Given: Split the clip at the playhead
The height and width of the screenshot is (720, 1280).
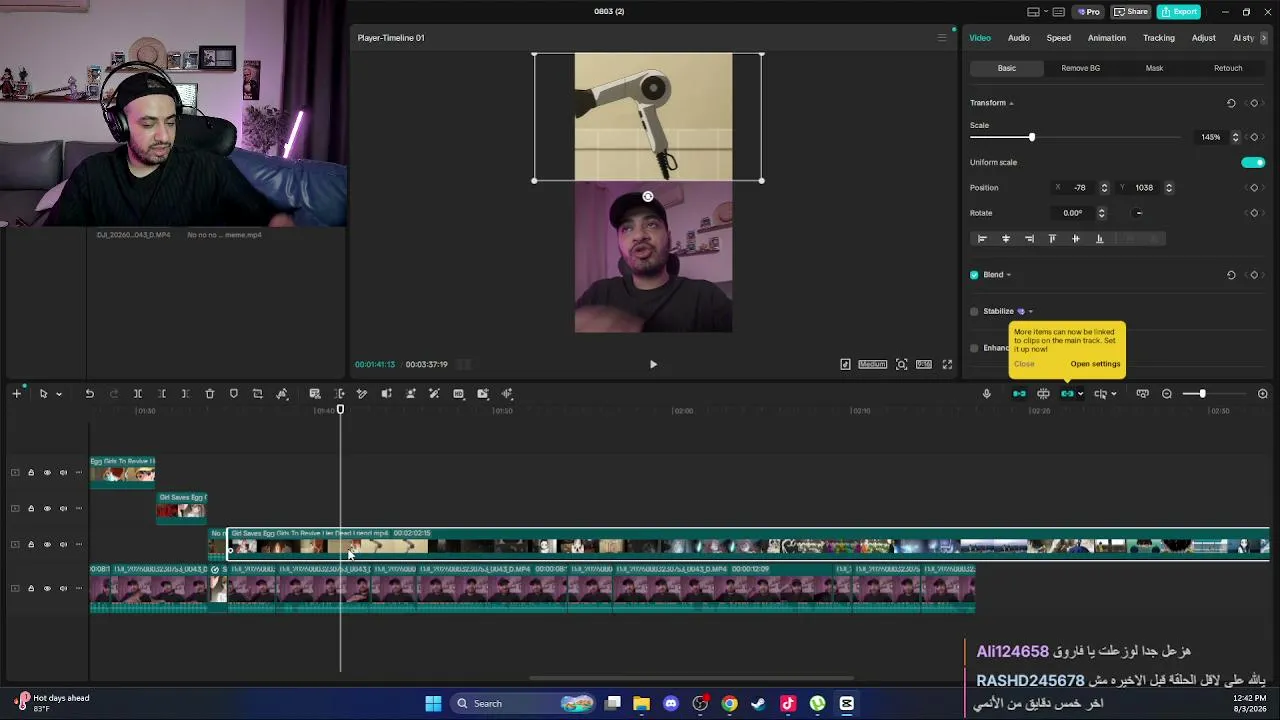Looking at the screenshot, I should point(138,394).
